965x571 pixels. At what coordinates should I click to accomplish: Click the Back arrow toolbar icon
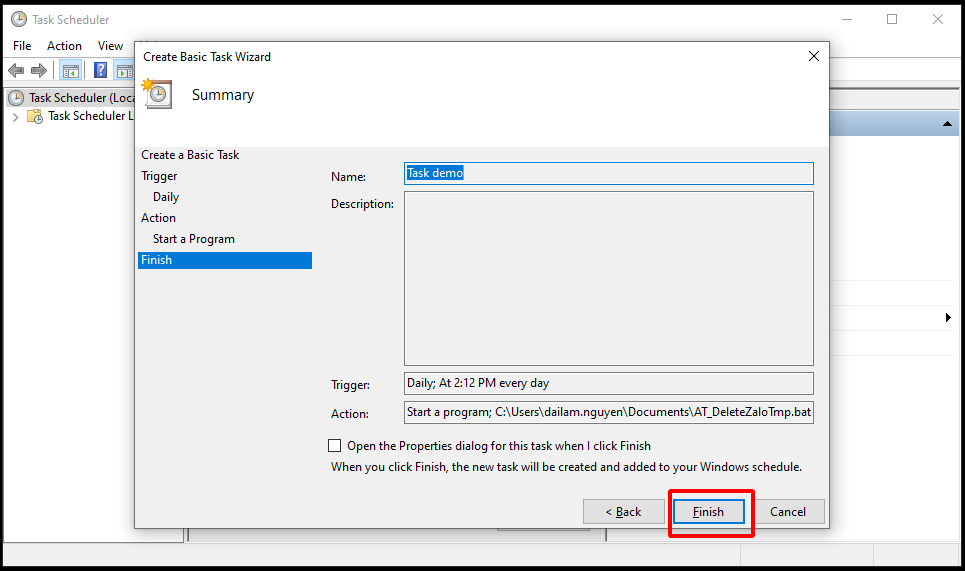point(16,70)
